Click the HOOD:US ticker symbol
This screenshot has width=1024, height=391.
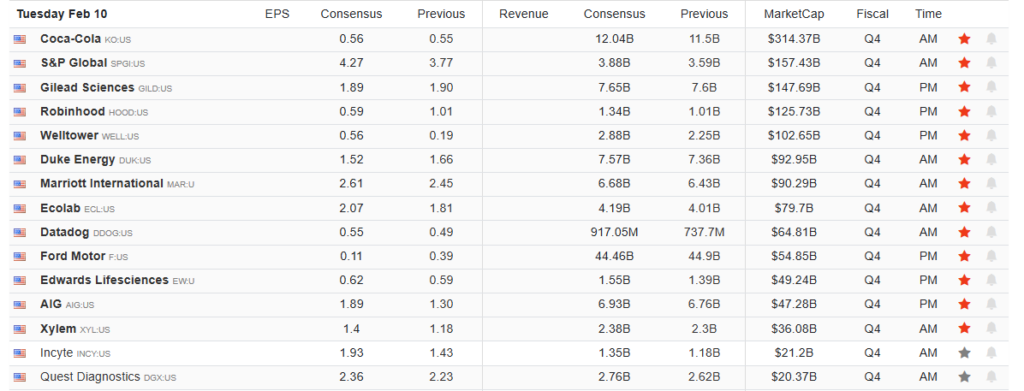click(x=129, y=112)
